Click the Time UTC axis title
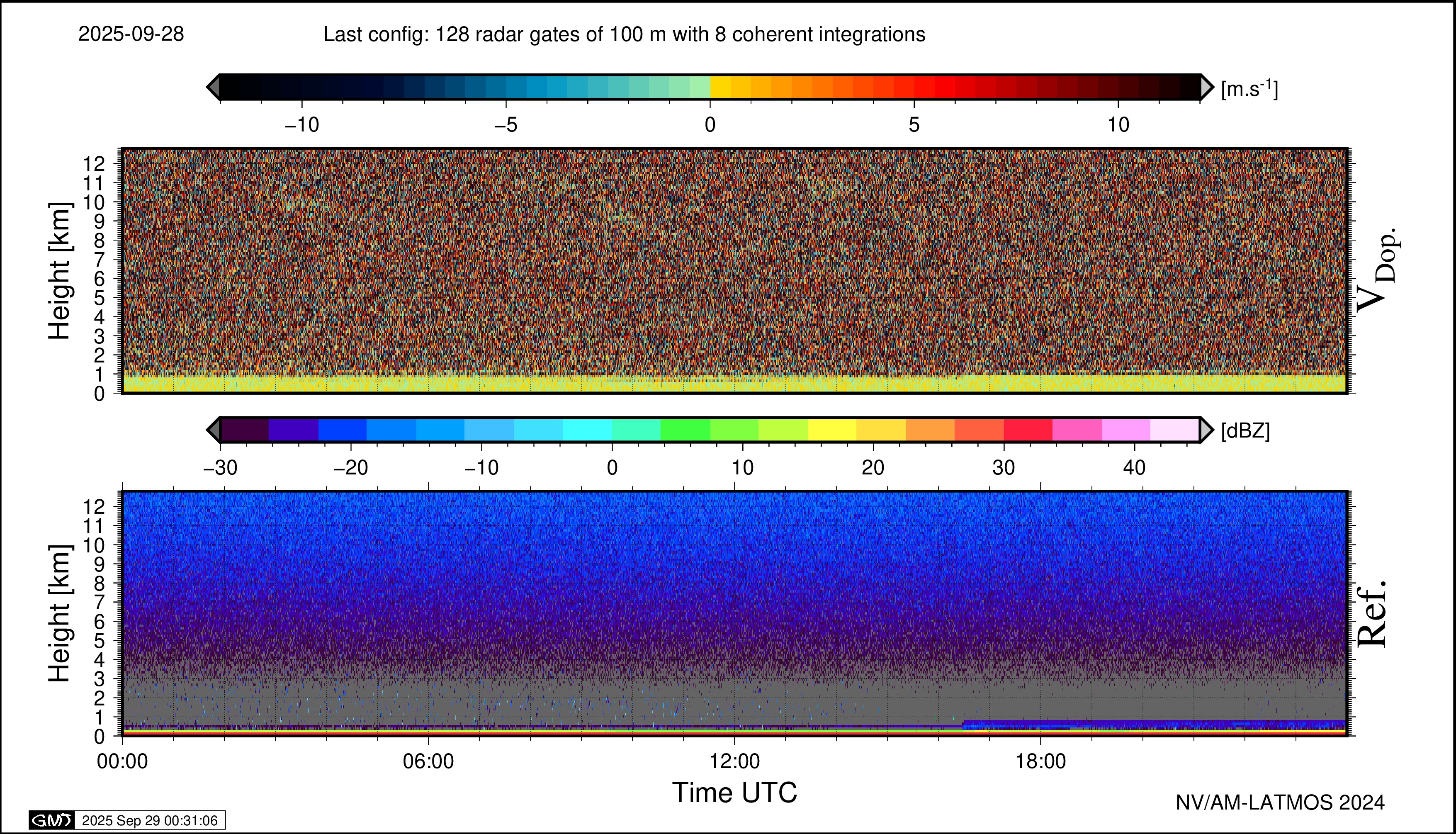 [735, 793]
